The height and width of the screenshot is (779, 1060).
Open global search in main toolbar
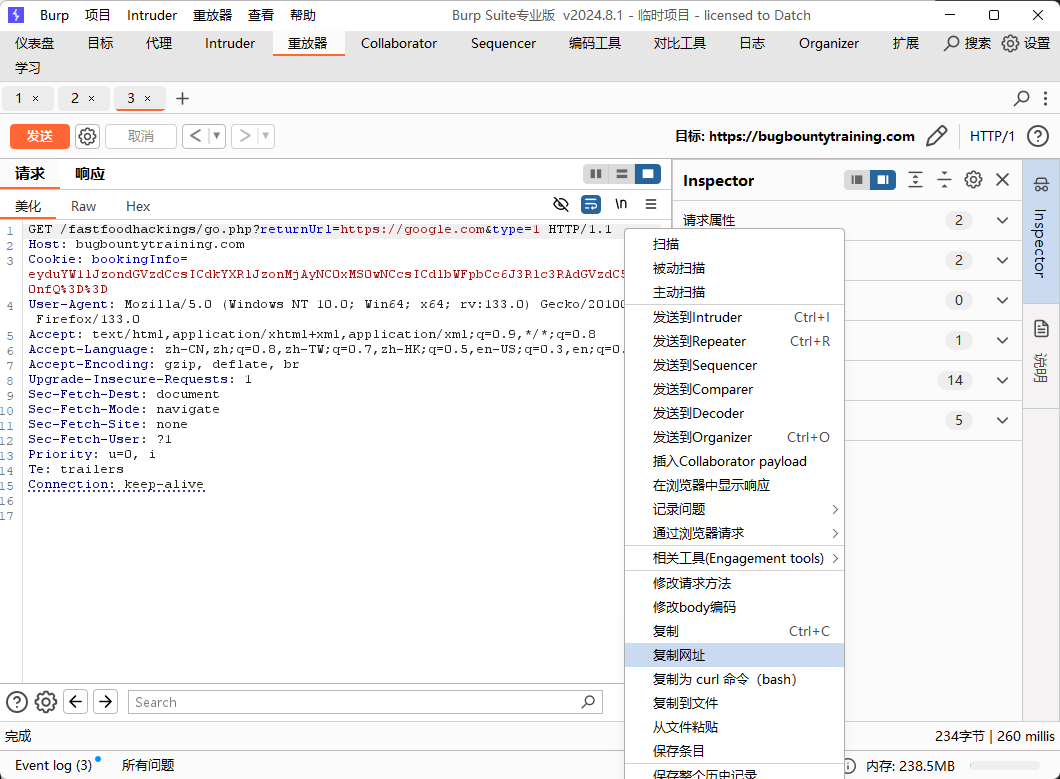pyautogui.click(x=967, y=43)
